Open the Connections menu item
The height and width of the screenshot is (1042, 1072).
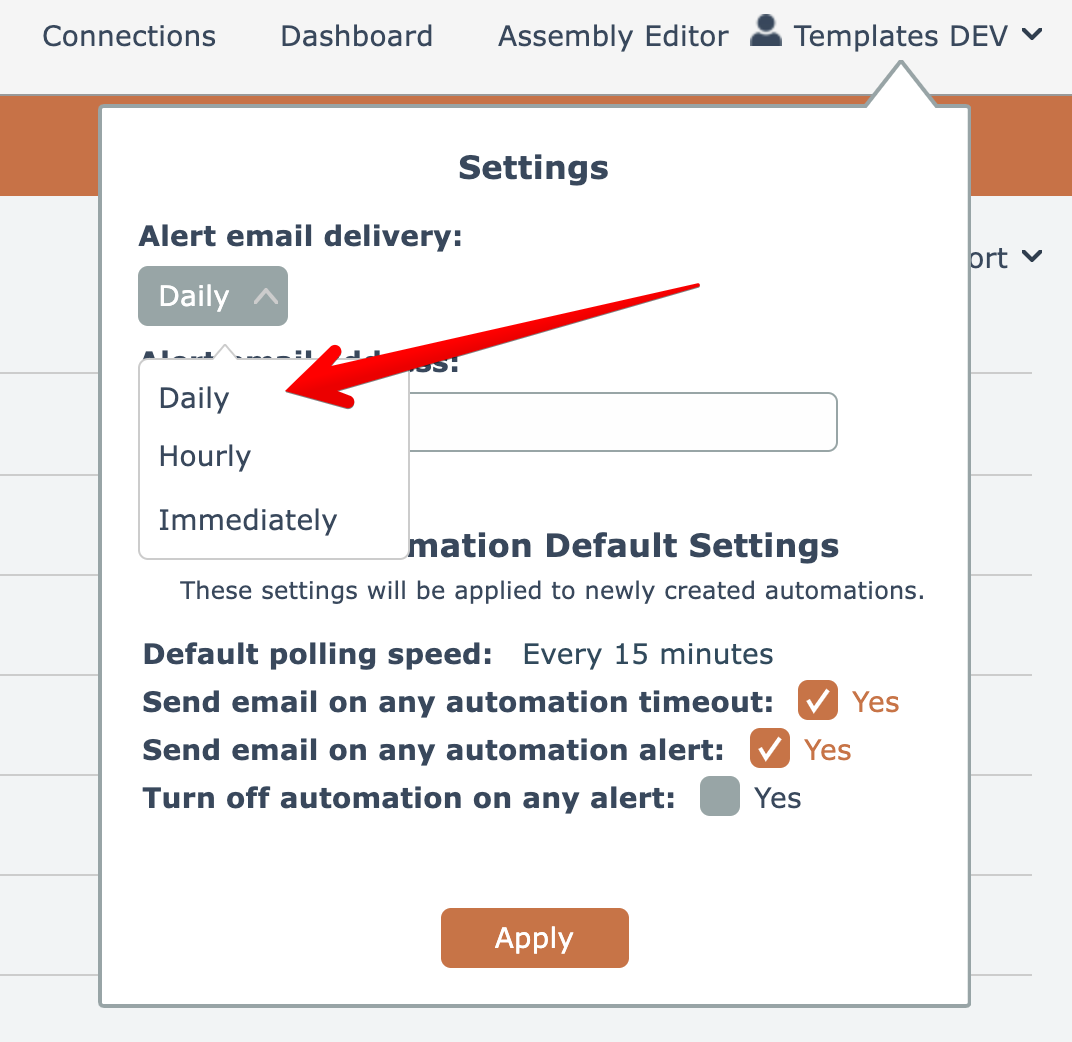129,37
